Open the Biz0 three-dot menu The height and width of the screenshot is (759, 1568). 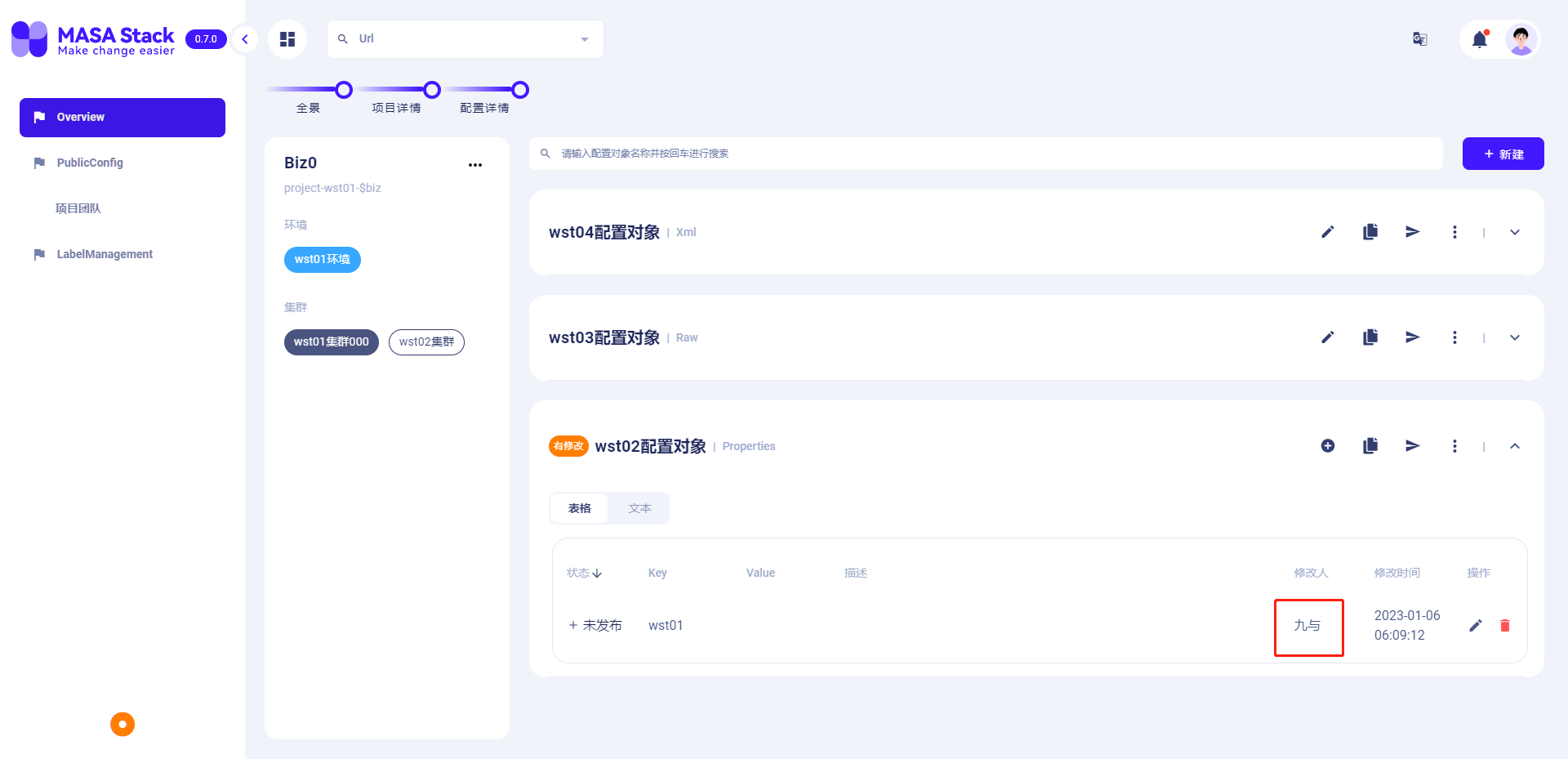pyautogui.click(x=475, y=165)
